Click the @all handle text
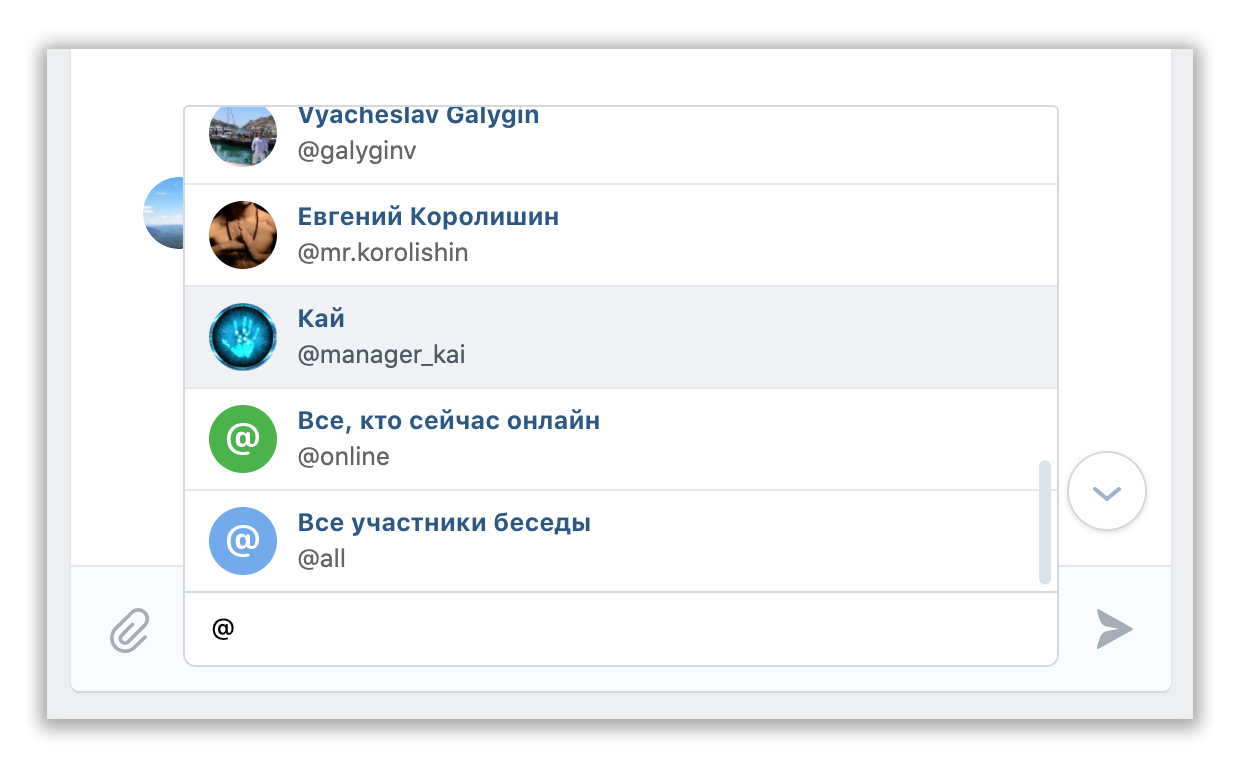 coord(321,559)
